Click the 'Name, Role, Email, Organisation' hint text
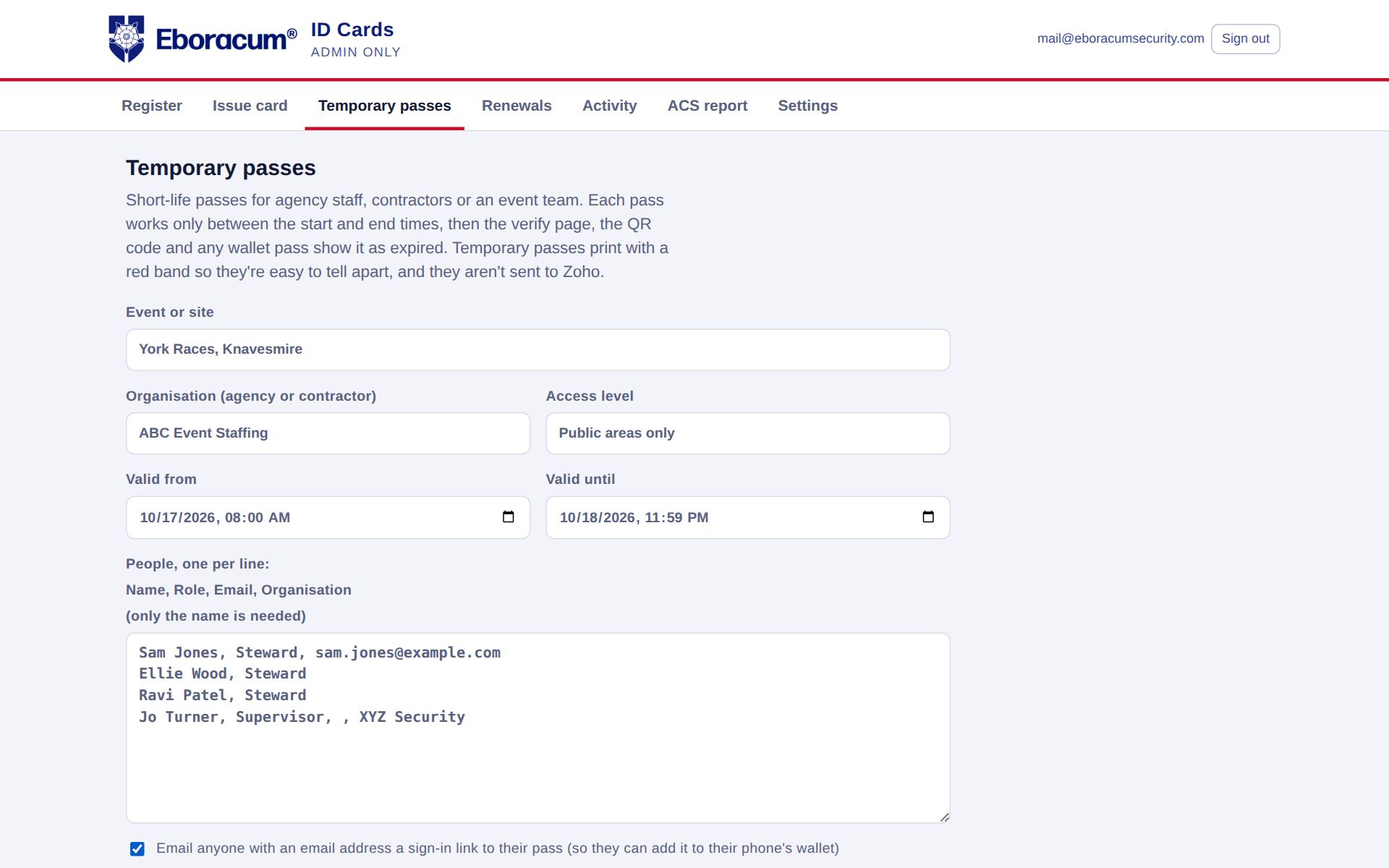 (x=239, y=590)
